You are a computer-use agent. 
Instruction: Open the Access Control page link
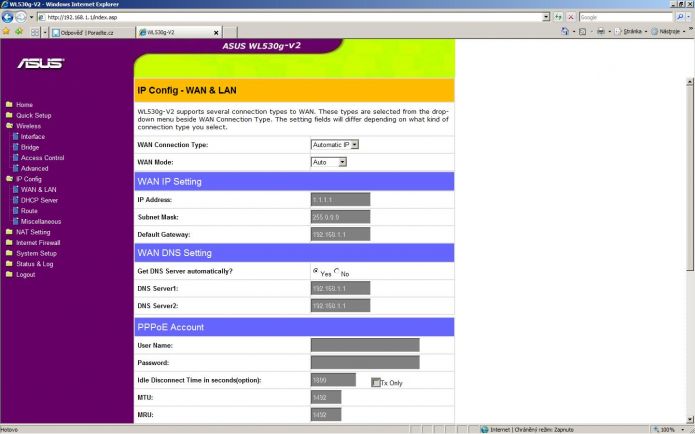pyautogui.click(x=43, y=158)
